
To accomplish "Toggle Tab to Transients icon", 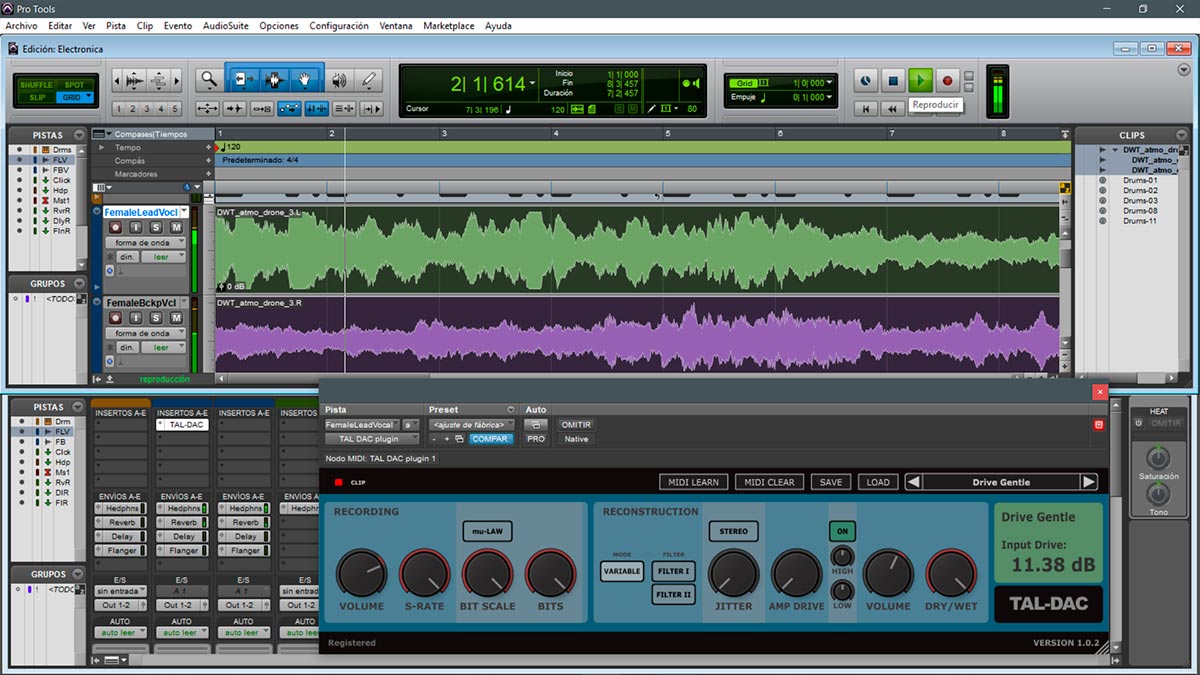I will (x=235, y=109).
